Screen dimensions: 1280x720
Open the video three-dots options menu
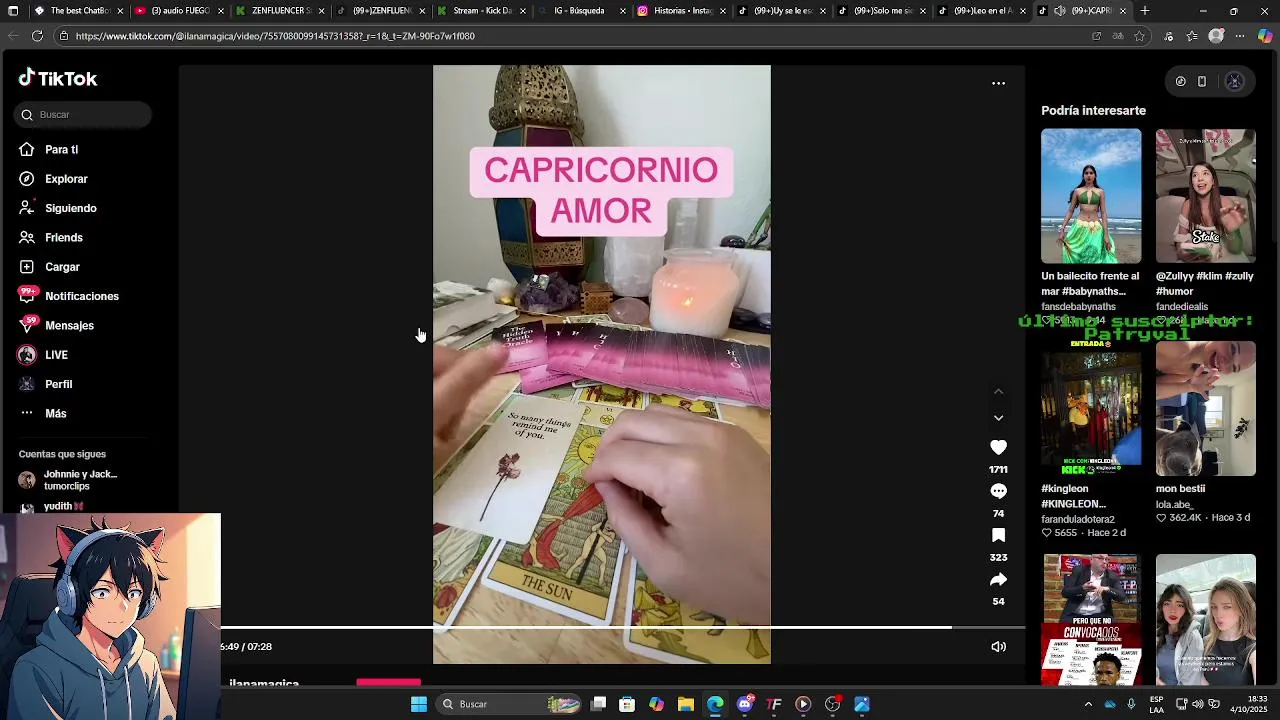click(x=998, y=83)
